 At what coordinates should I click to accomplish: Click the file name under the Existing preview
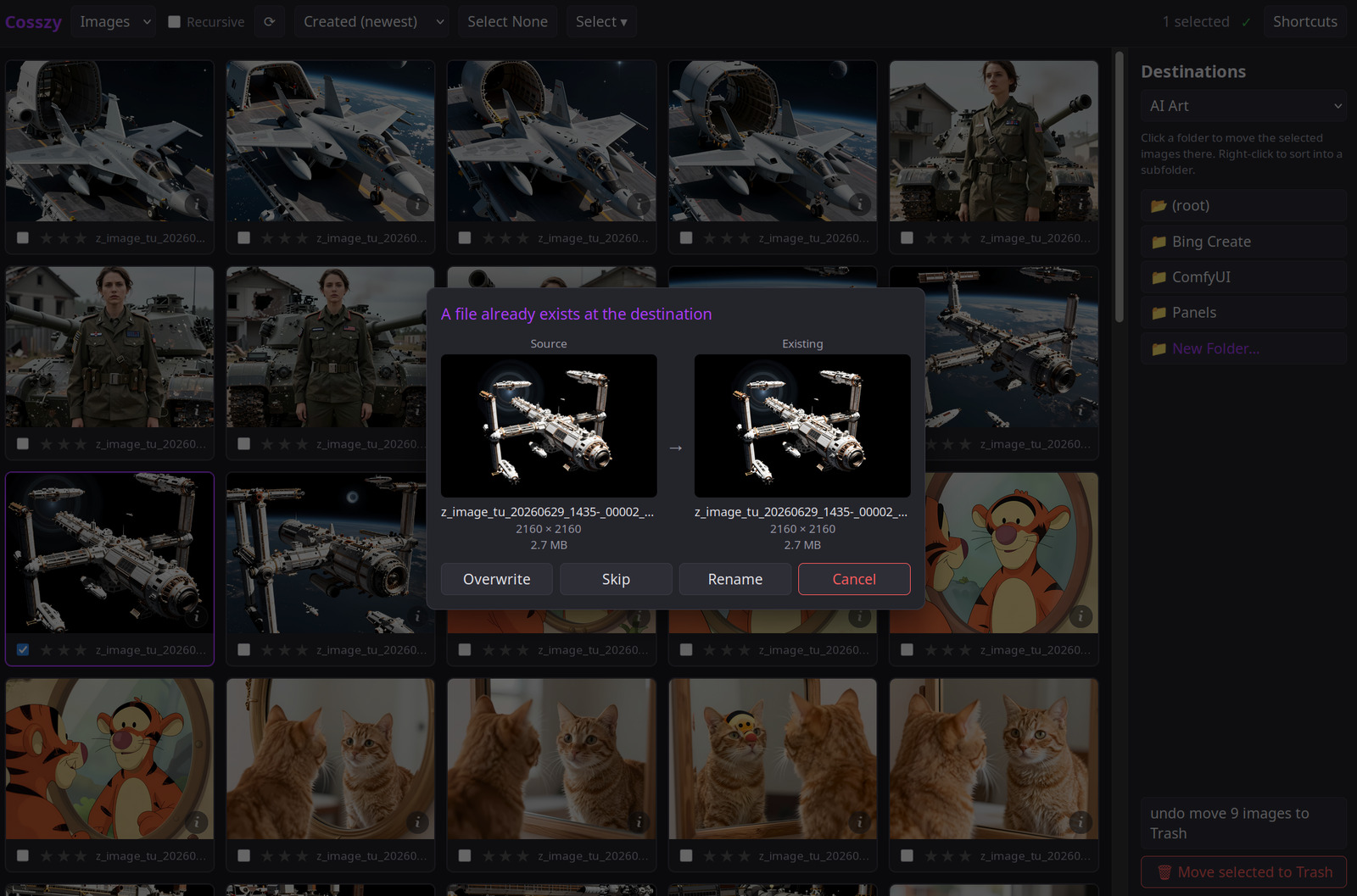pos(801,512)
